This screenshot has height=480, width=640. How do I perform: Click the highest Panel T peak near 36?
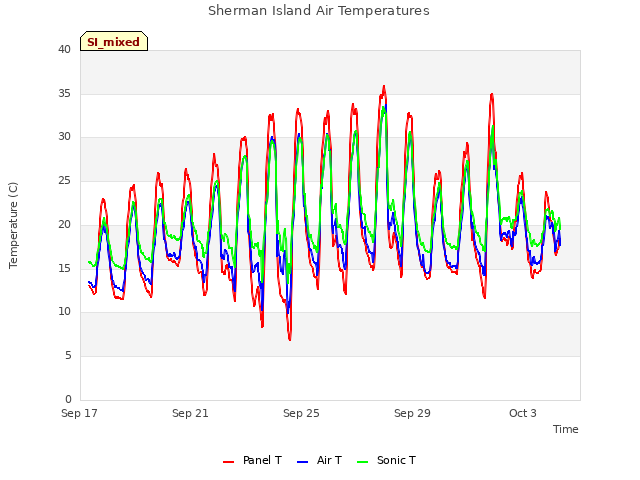(384, 87)
